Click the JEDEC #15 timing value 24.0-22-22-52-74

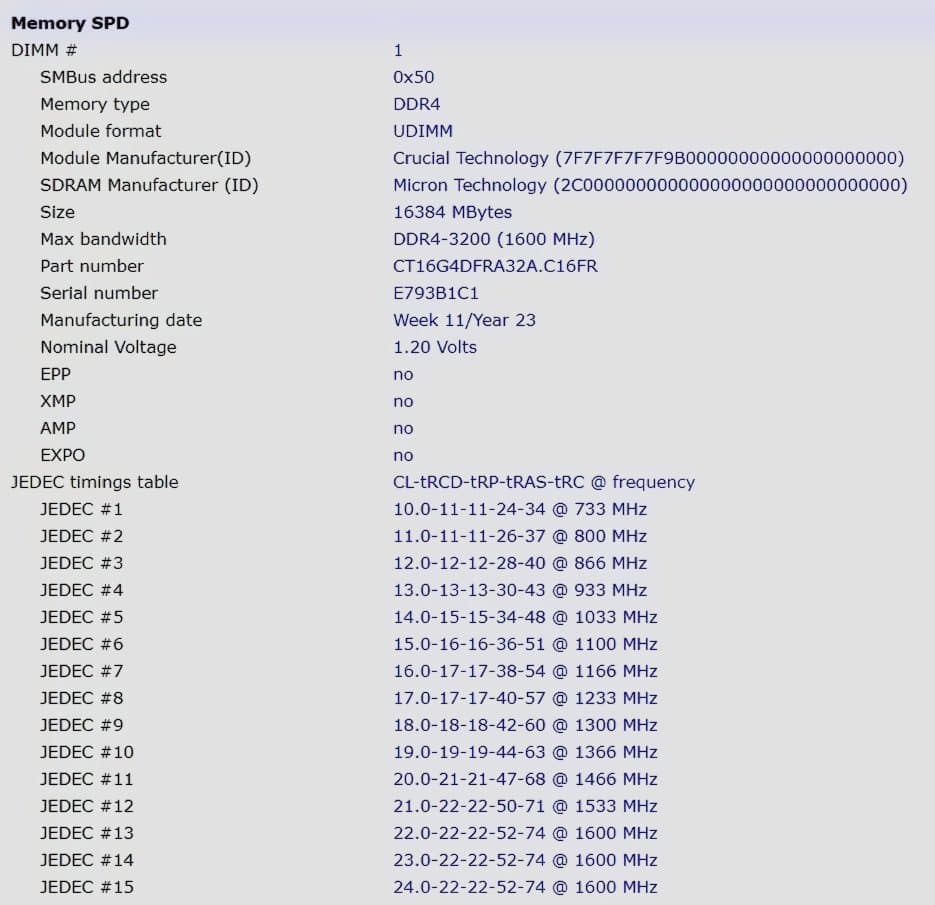pos(469,887)
